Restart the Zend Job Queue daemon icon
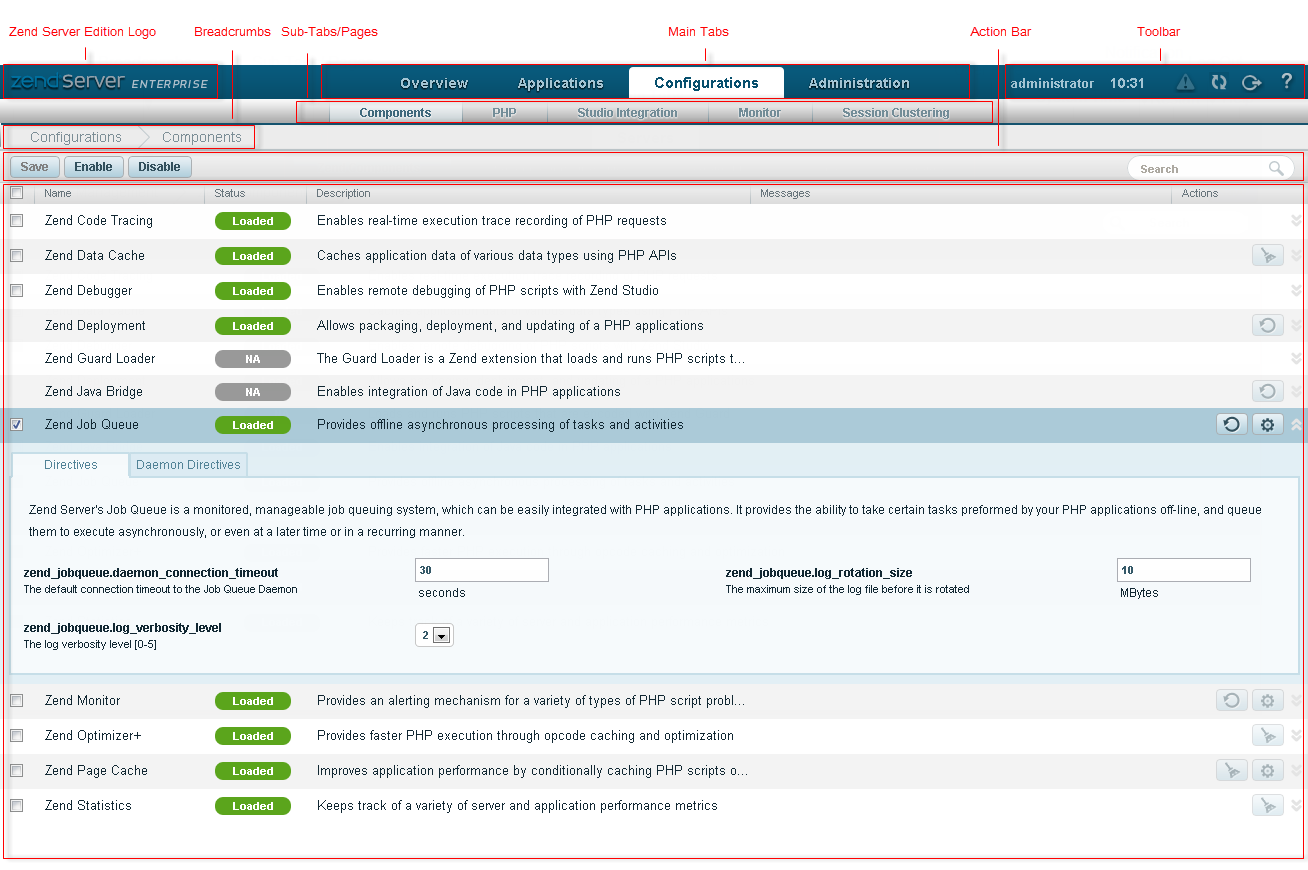Screen dimensions: 1308x870 [x=1232, y=425]
